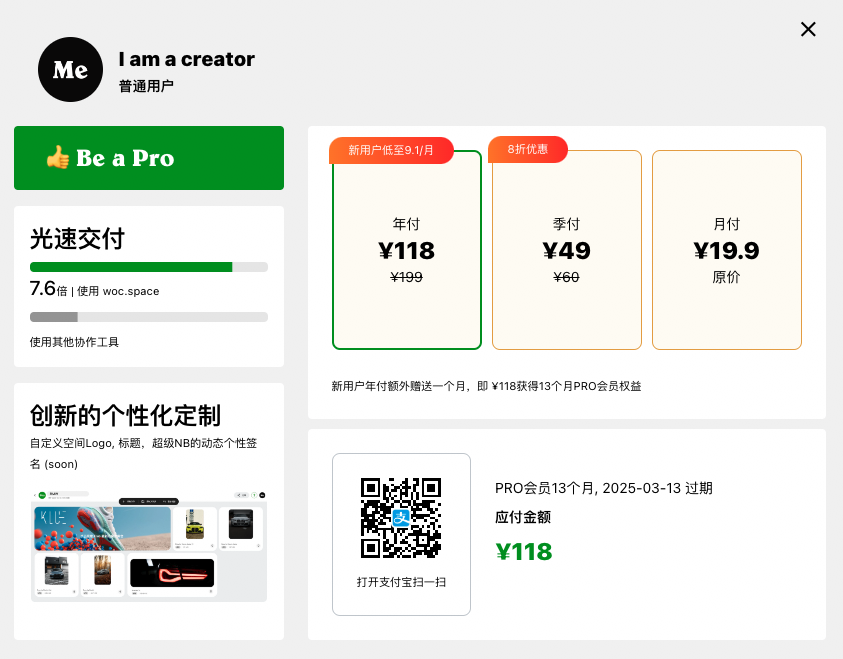Select the 季付 ¥49 quarterly plan
The width and height of the screenshot is (843, 659).
(x=567, y=250)
